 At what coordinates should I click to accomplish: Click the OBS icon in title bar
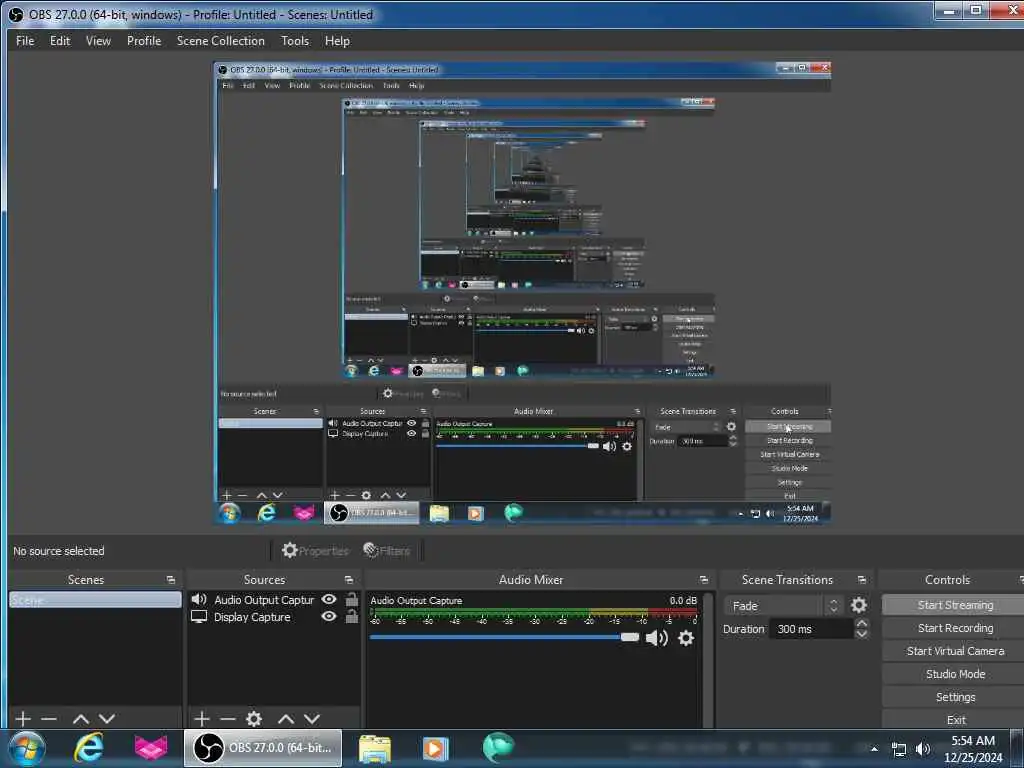coord(16,14)
